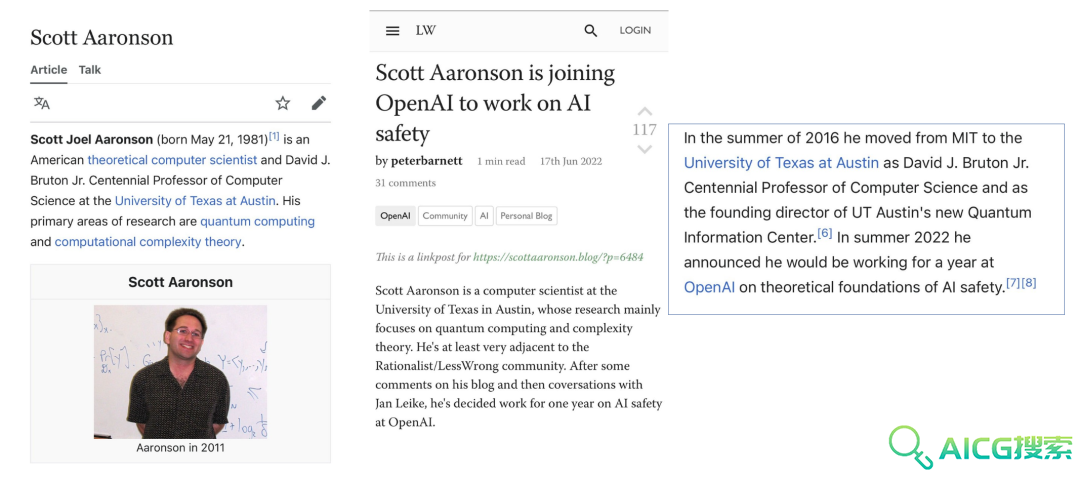The height and width of the screenshot is (479, 1080).
Task: Click the post title about joining OpenAI
Action: click(x=495, y=103)
